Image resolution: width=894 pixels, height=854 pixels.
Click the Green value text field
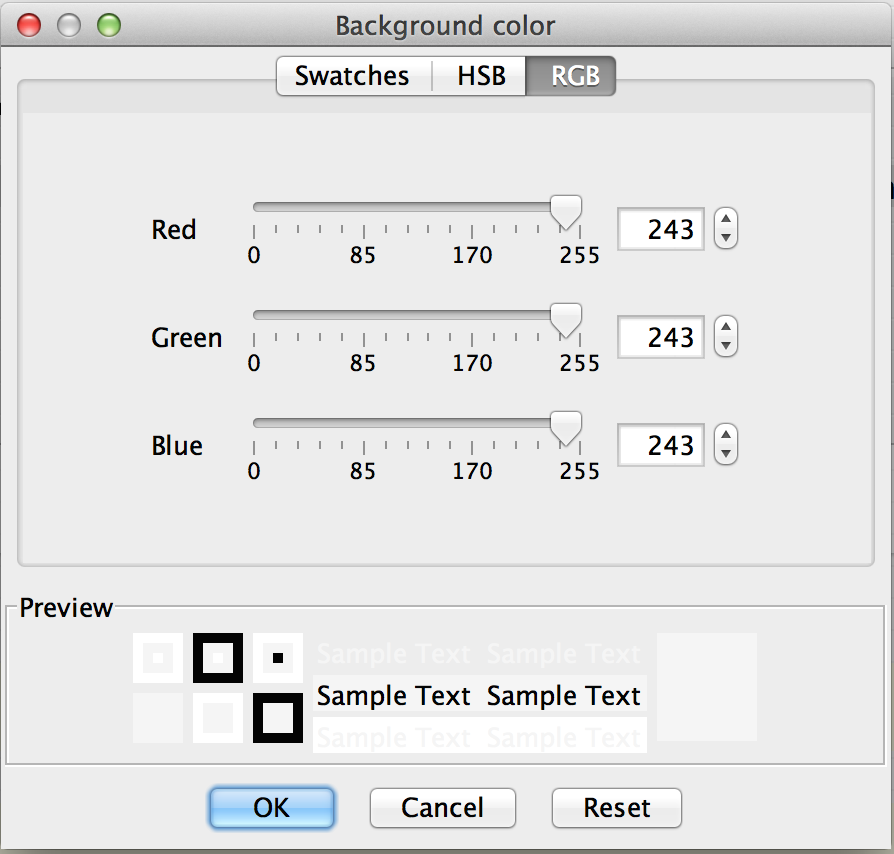click(661, 338)
